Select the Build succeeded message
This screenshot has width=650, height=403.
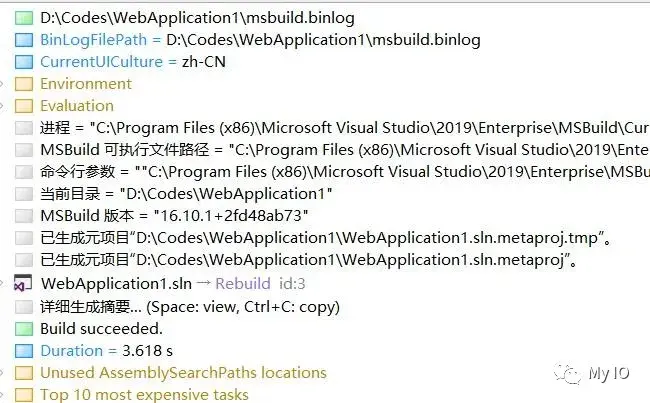pos(101,329)
